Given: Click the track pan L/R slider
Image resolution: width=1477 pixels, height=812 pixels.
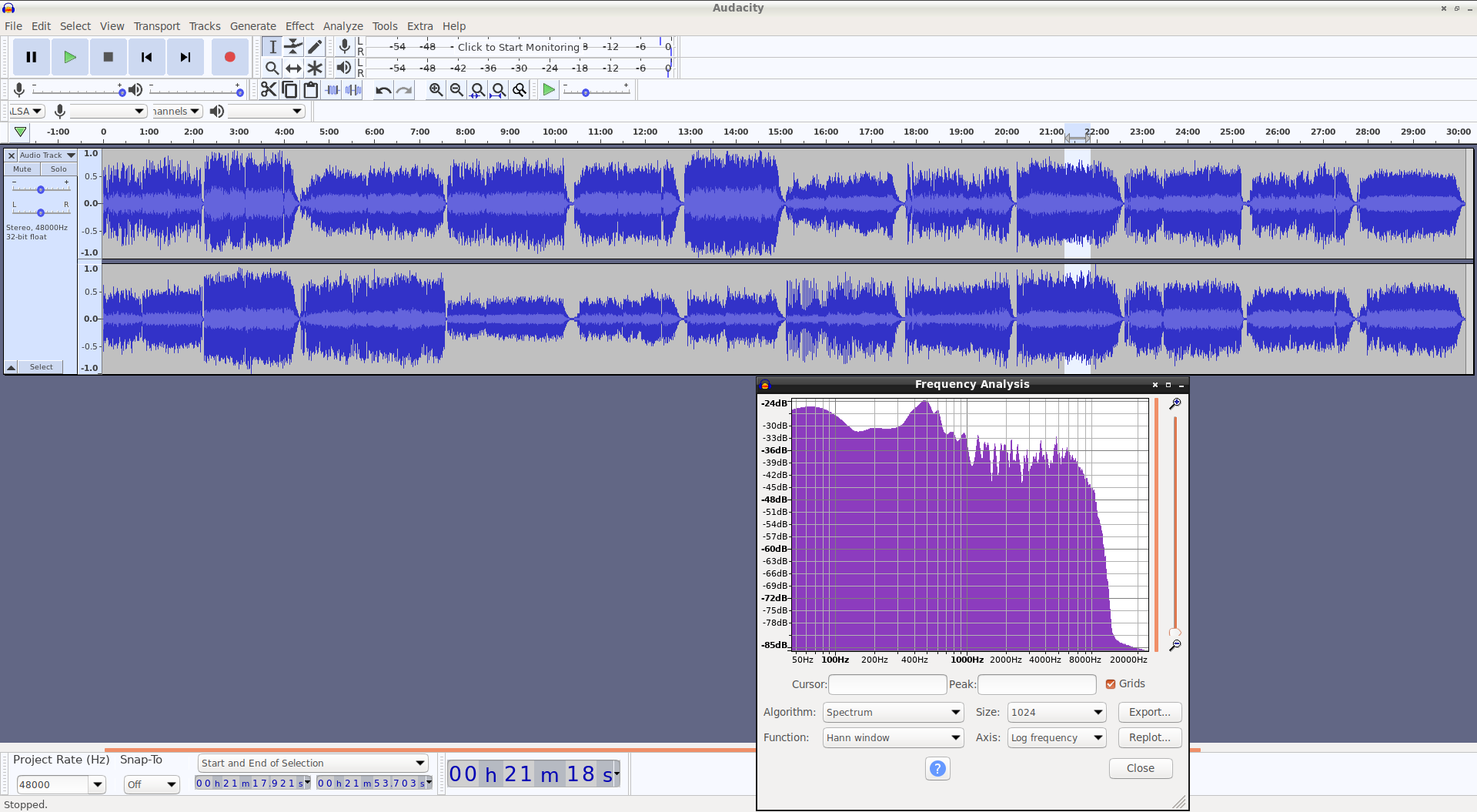Looking at the screenshot, I should [x=41, y=212].
